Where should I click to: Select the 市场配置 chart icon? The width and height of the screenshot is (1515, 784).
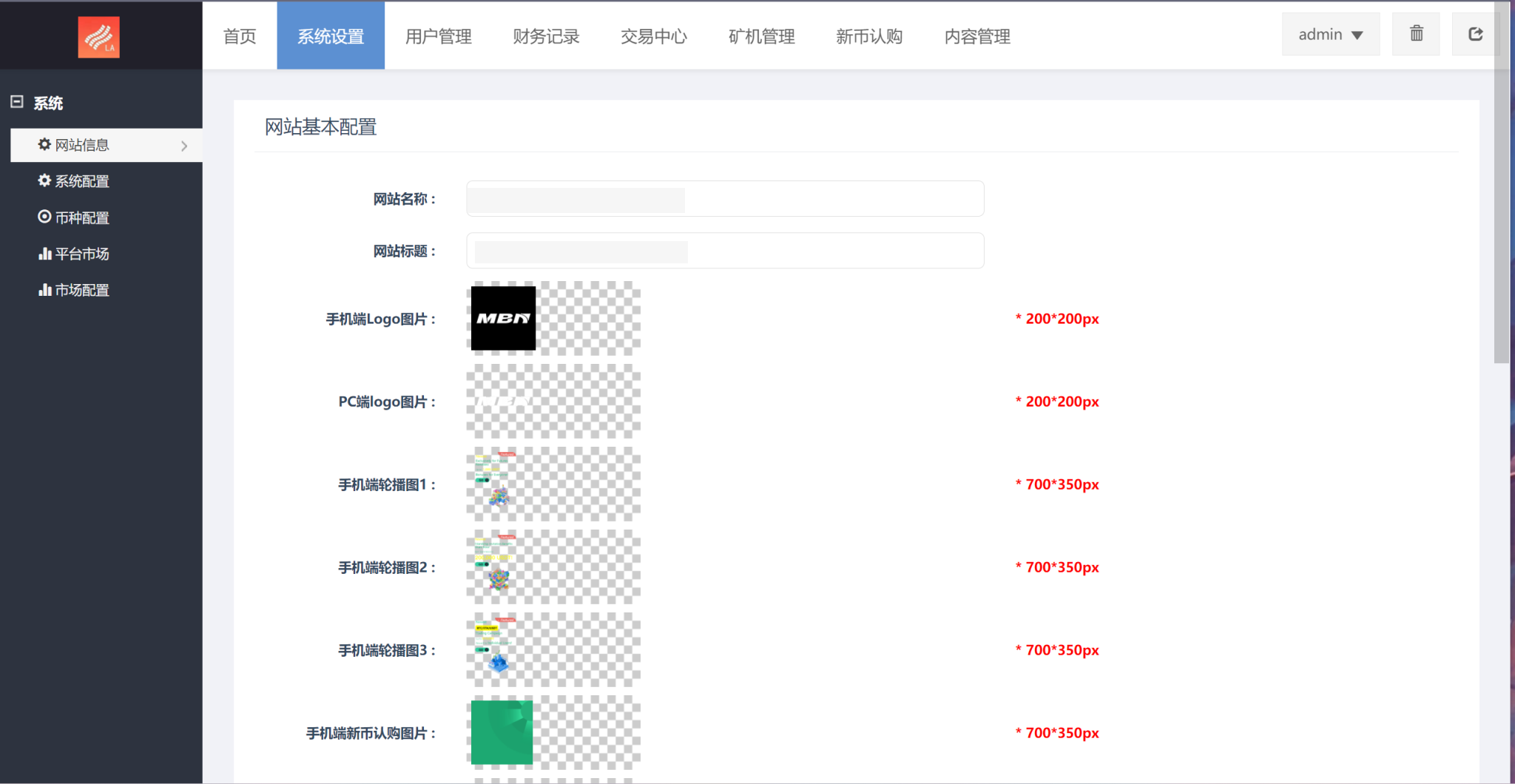pos(44,290)
